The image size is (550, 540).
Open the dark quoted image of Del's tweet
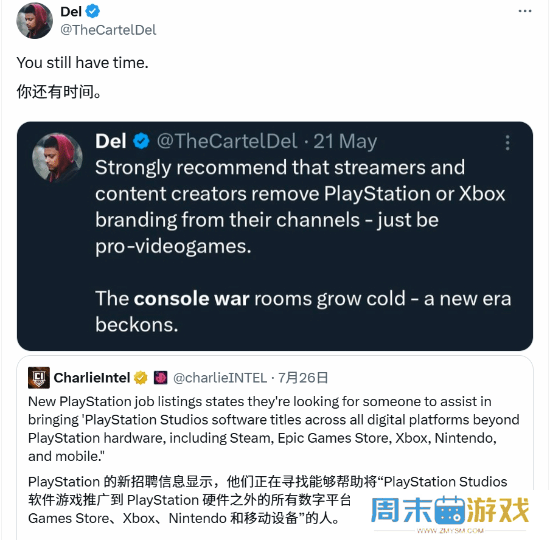[275, 236]
